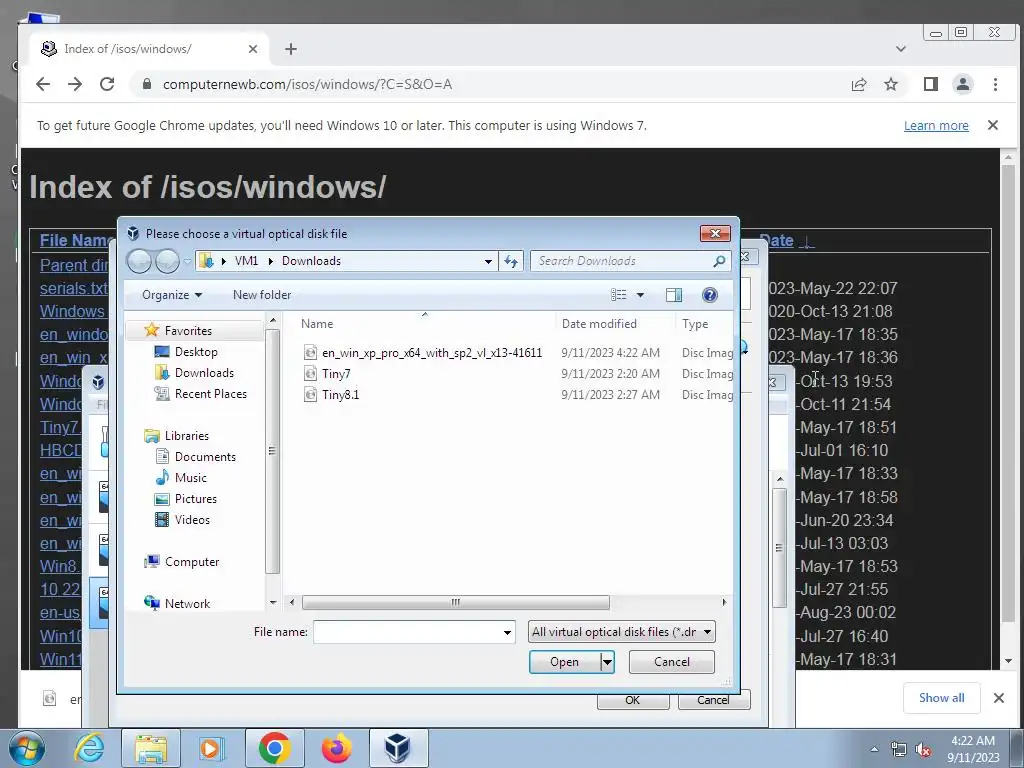Open Downloads in Favorites sidebar
The image size is (1024, 768).
194,373
